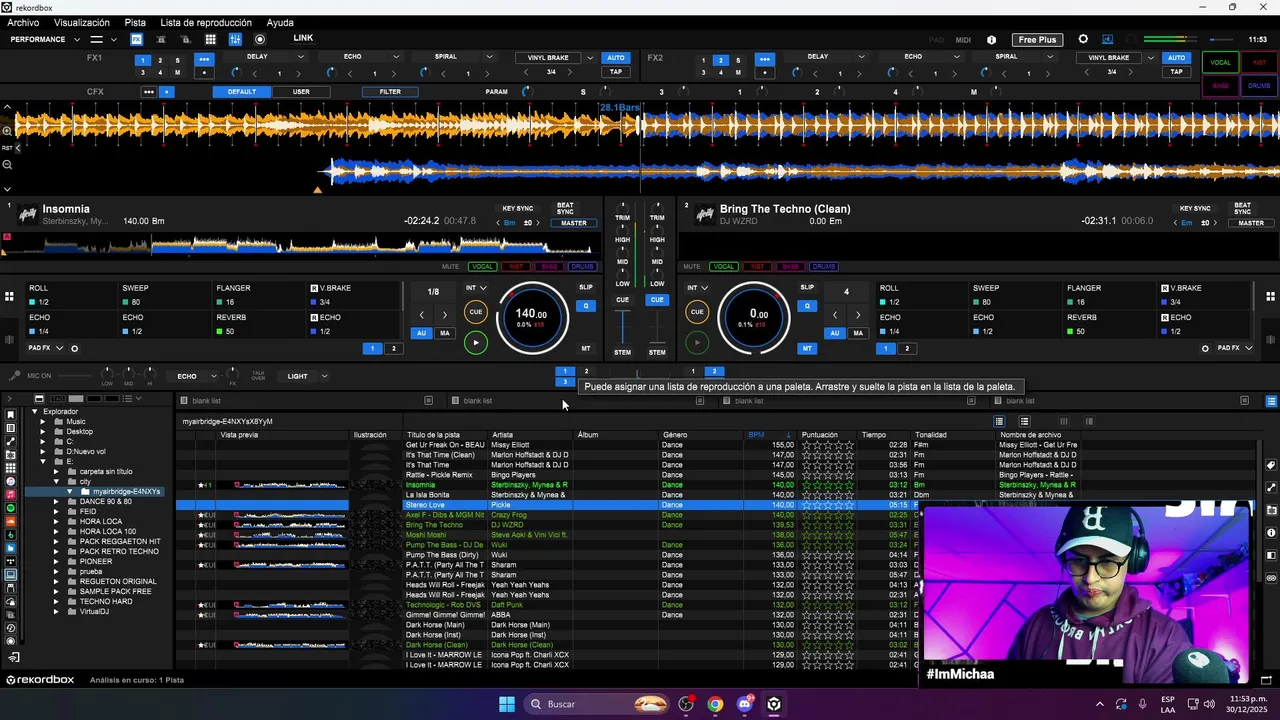Viewport: 1280px width, 720px height.
Task: Open deck 1 pad mode grid icon
Action: click(9, 296)
